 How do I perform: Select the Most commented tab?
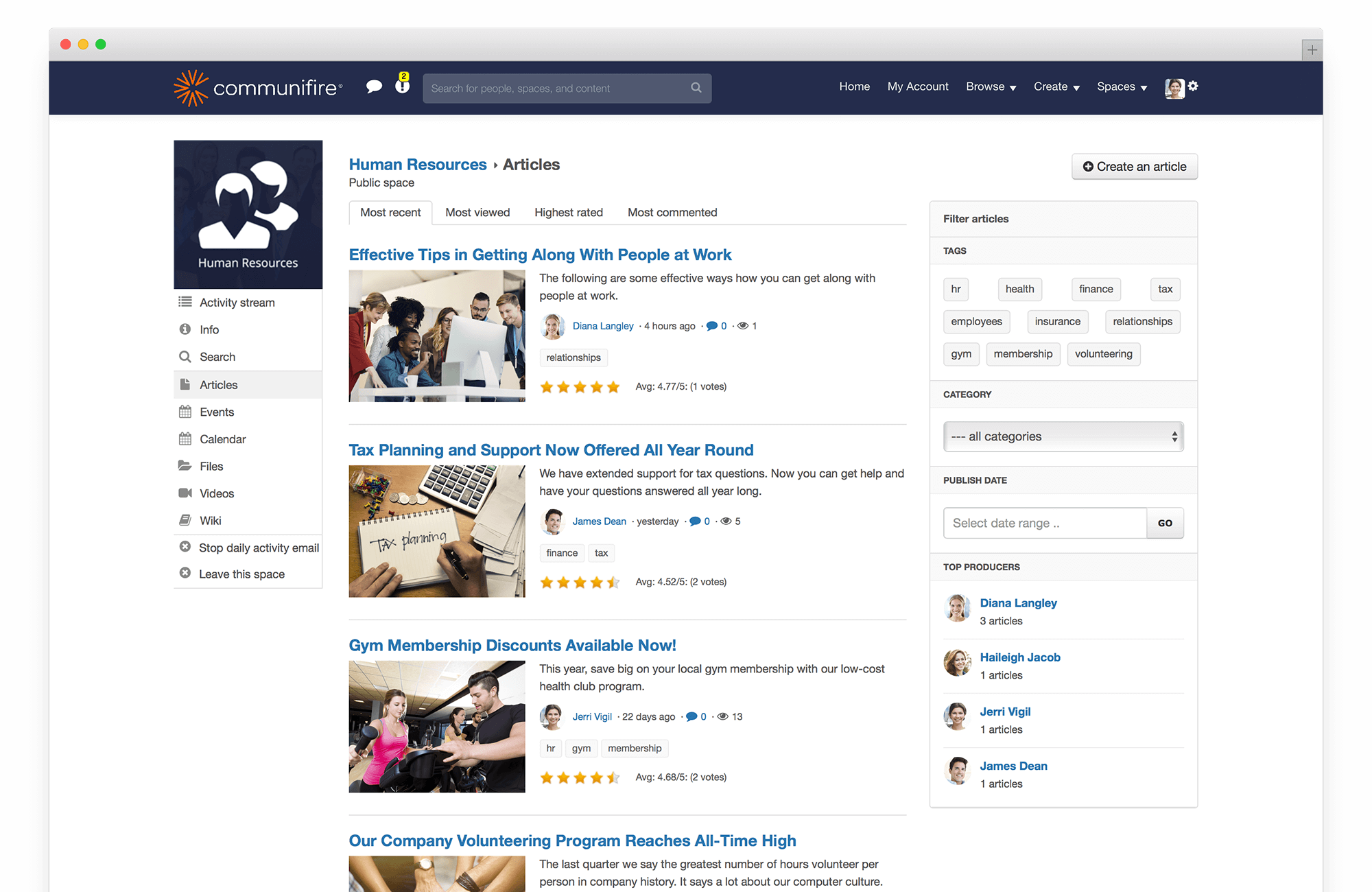(671, 212)
